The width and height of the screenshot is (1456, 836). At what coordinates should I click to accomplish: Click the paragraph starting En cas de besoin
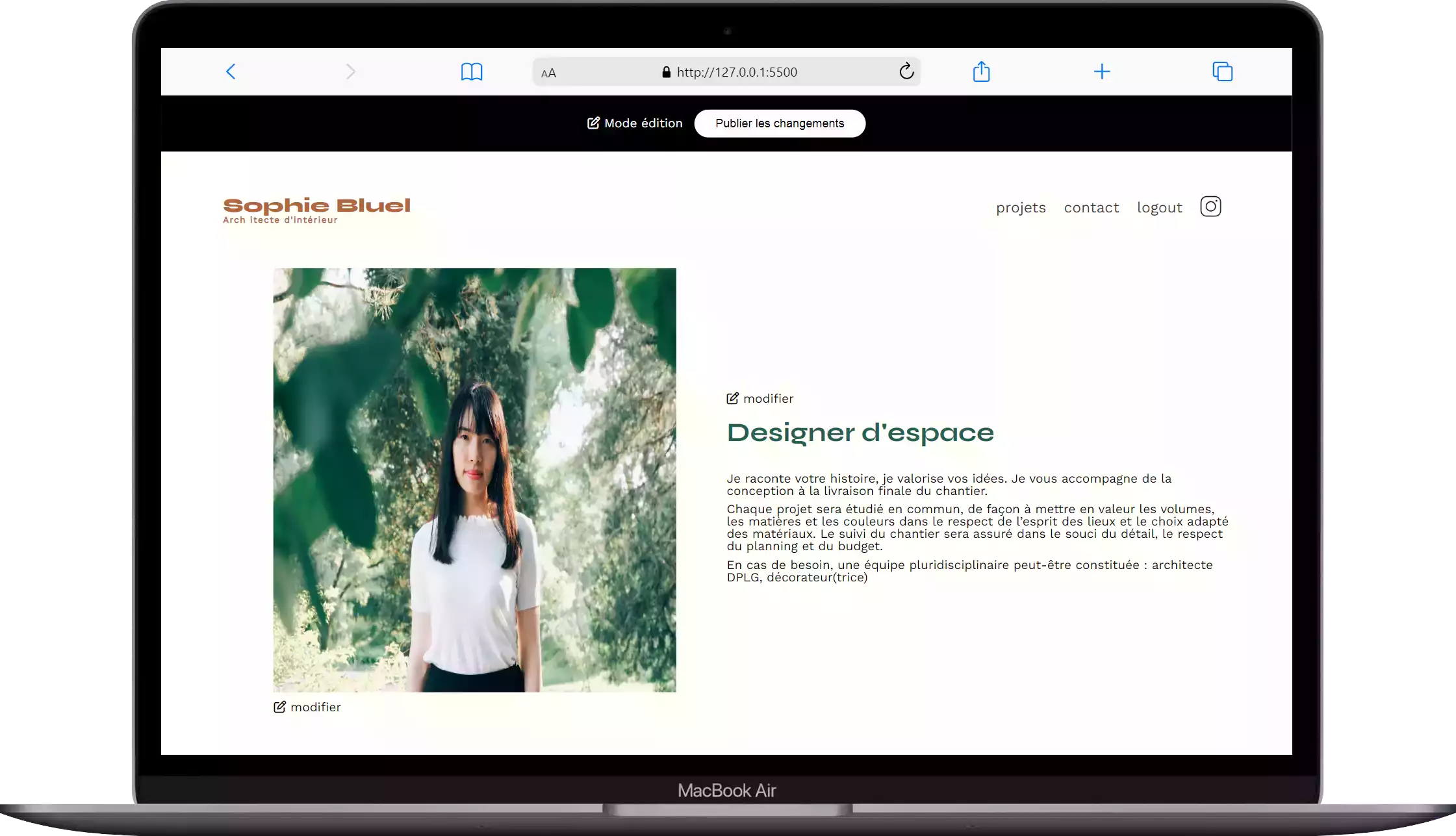coord(969,571)
